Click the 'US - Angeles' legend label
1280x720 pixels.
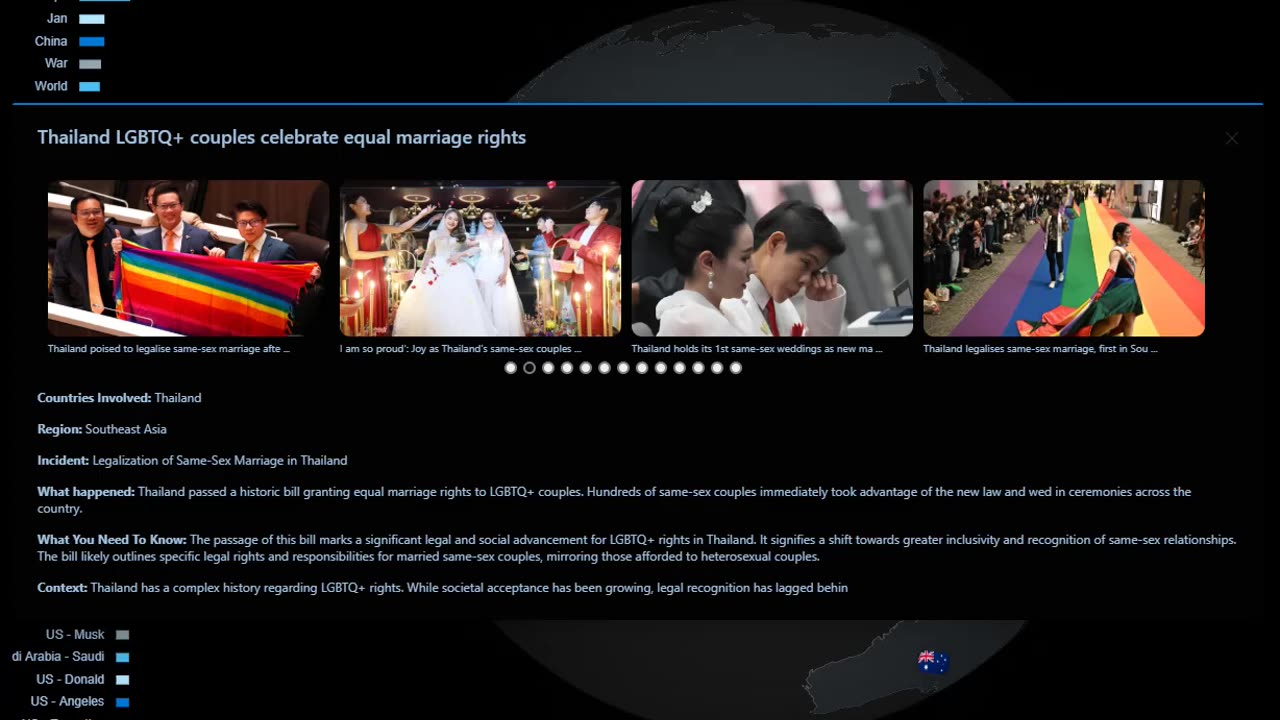67,701
